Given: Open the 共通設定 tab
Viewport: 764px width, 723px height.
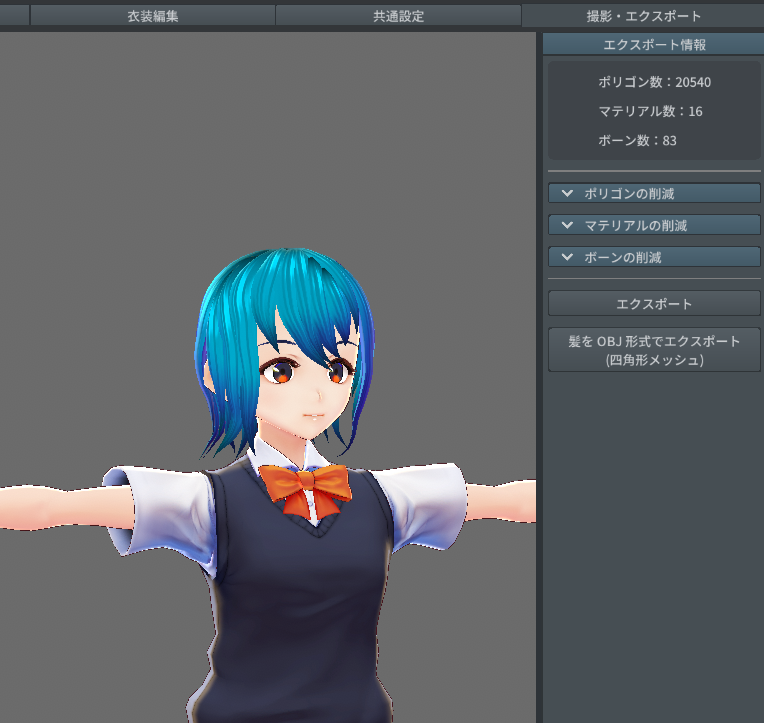Looking at the screenshot, I should pyautogui.click(x=398, y=16).
